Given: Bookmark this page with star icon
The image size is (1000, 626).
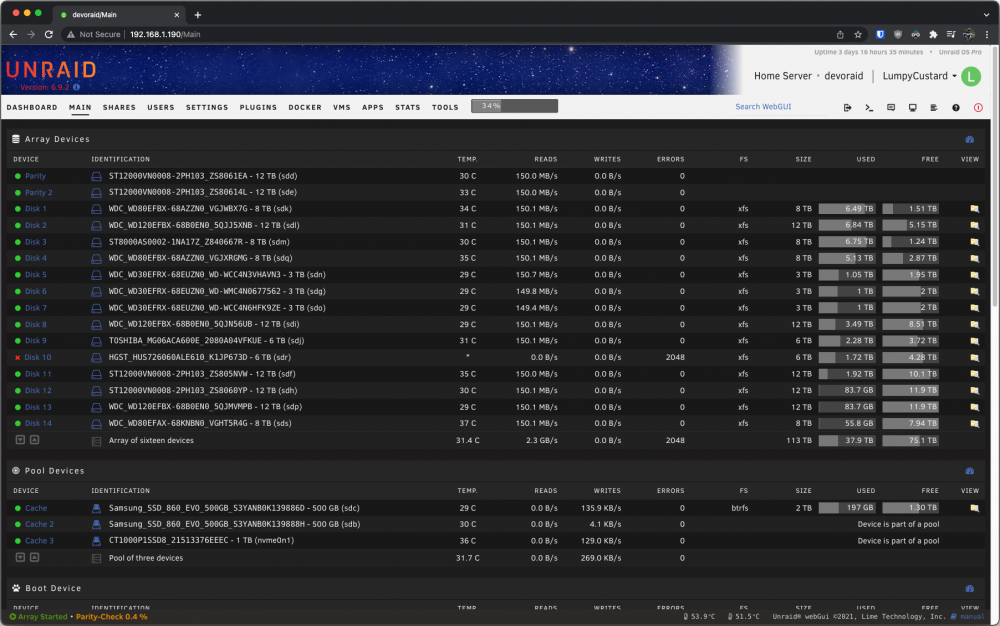Looking at the screenshot, I should pos(858,34).
